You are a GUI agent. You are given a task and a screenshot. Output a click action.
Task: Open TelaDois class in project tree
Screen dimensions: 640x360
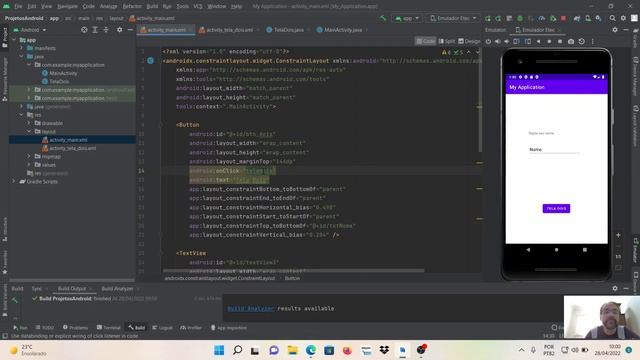coord(59,81)
